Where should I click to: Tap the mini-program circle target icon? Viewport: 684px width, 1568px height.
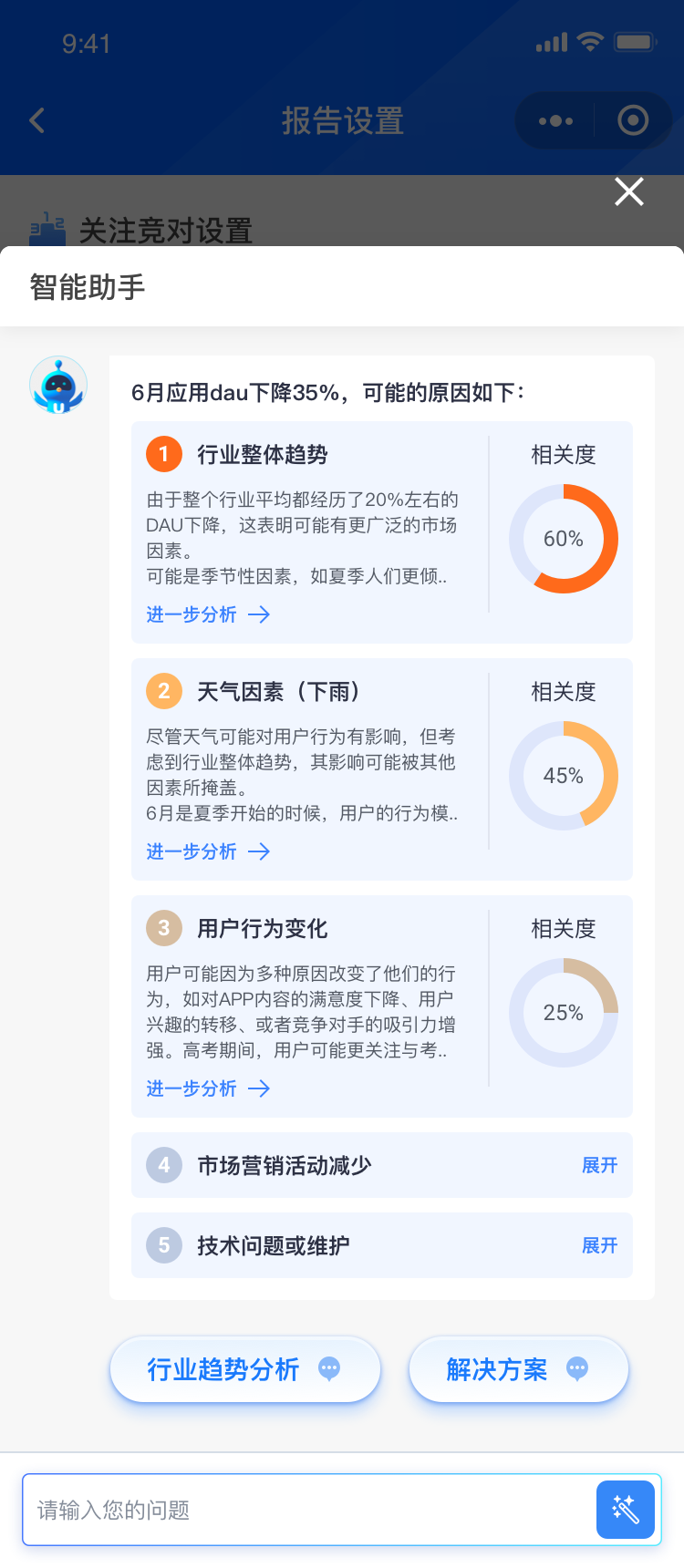click(633, 120)
